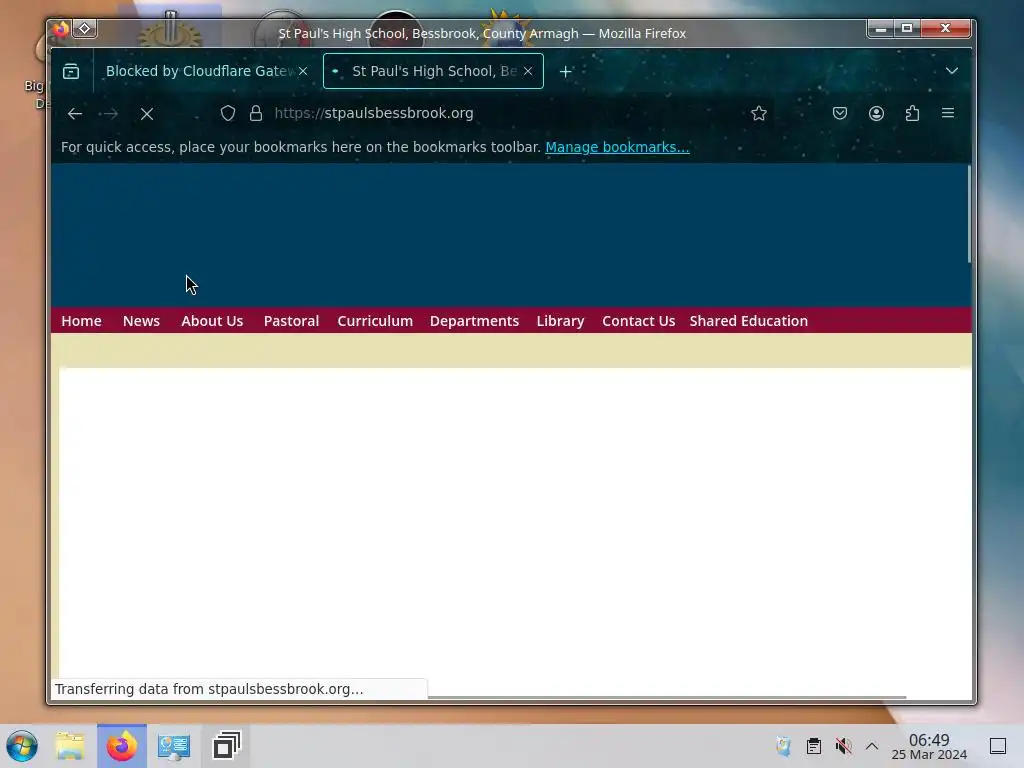Open the Start menu button

[x=22, y=746]
